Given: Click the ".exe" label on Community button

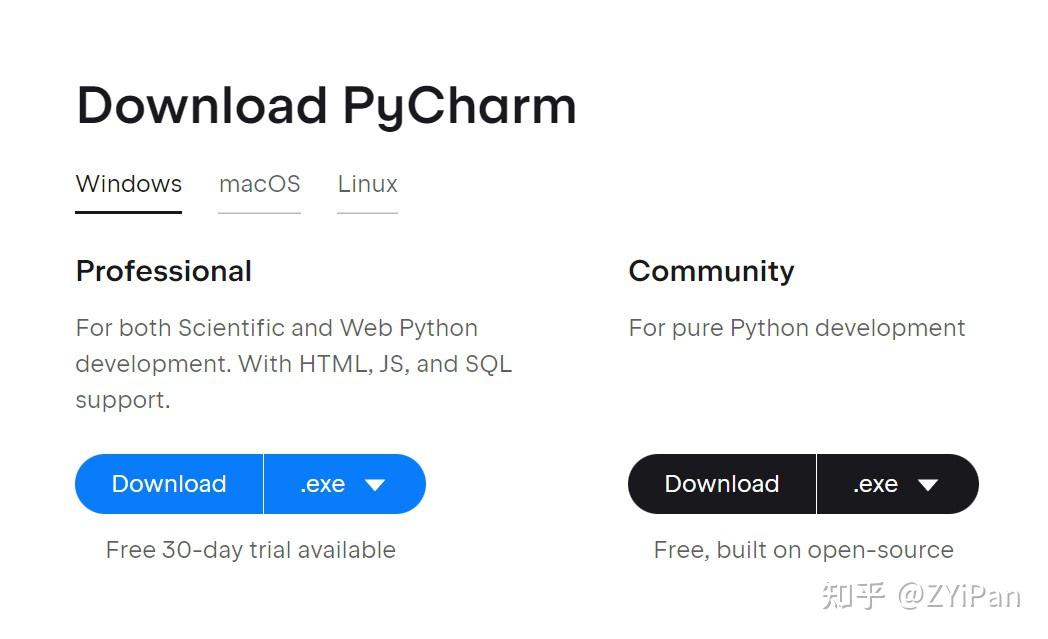Looking at the screenshot, I should (874, 484).
